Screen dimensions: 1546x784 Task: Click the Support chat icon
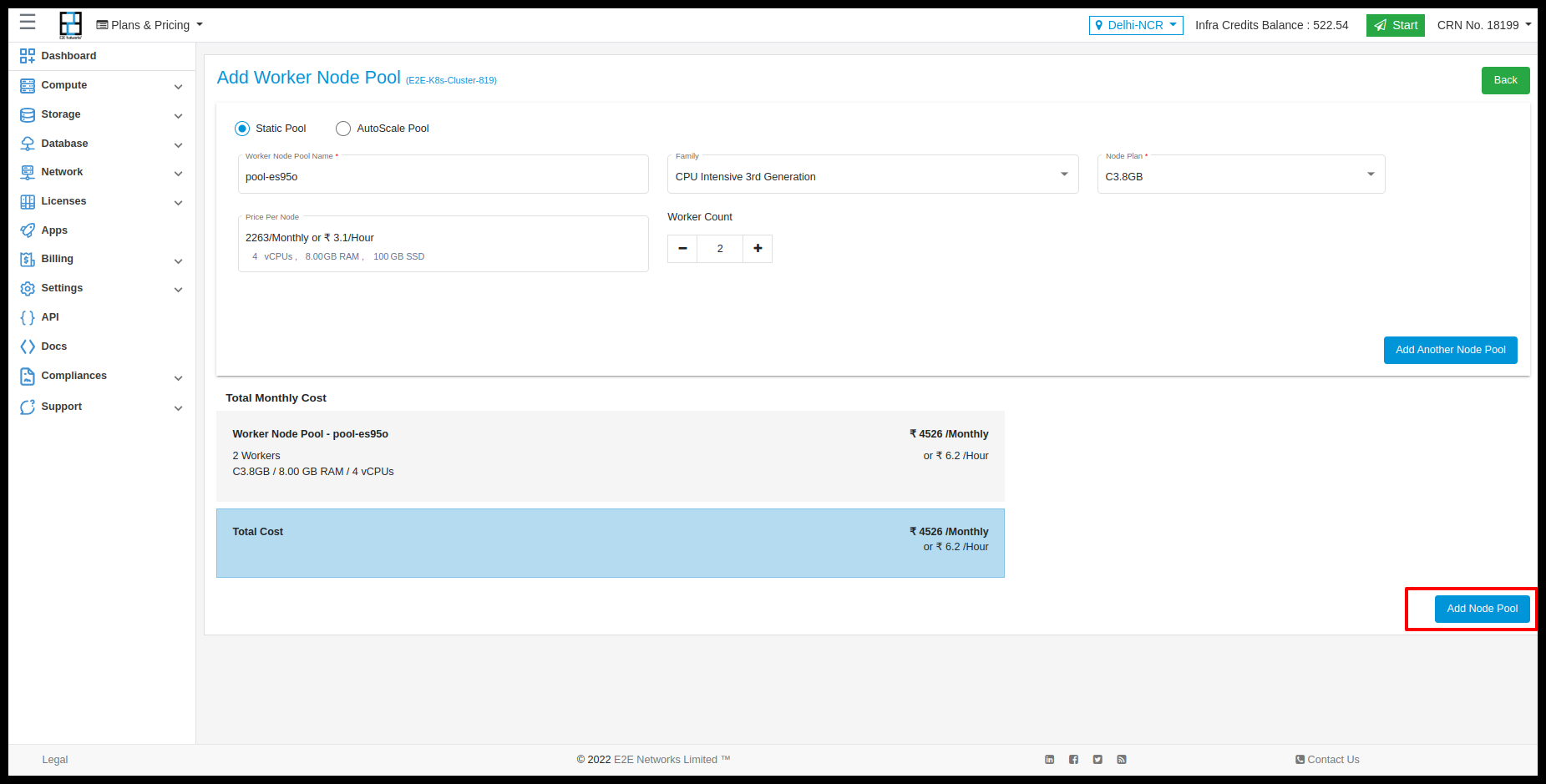point(28,407)
